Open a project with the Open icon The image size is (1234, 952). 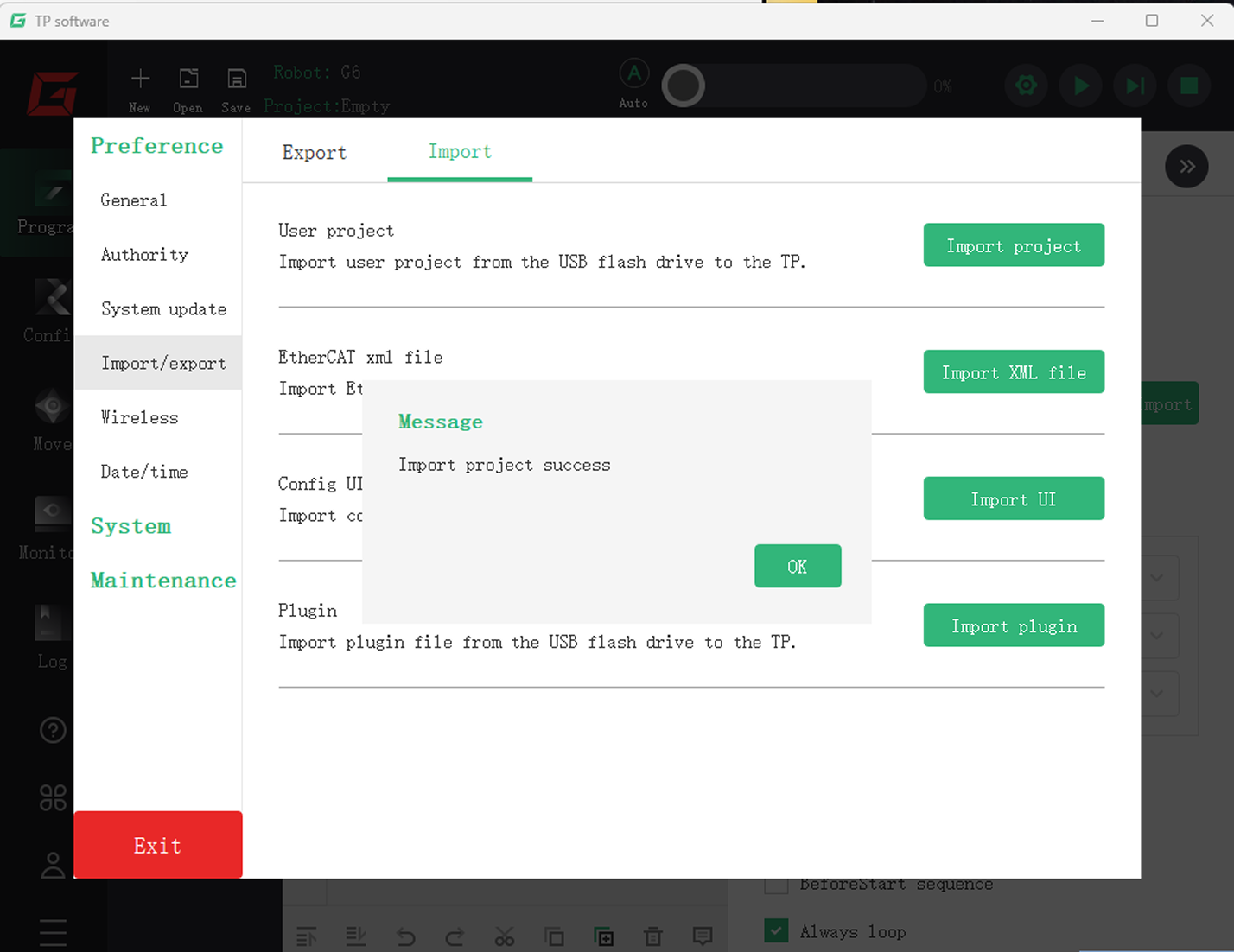(x=188, y=79)
